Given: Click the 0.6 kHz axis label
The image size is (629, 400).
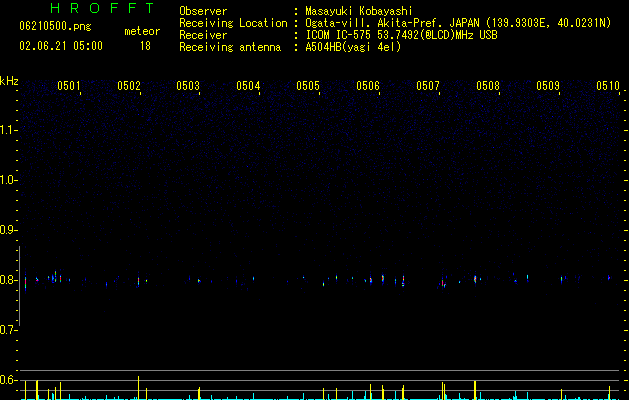Looking at the screenshot, I should 8,380.
